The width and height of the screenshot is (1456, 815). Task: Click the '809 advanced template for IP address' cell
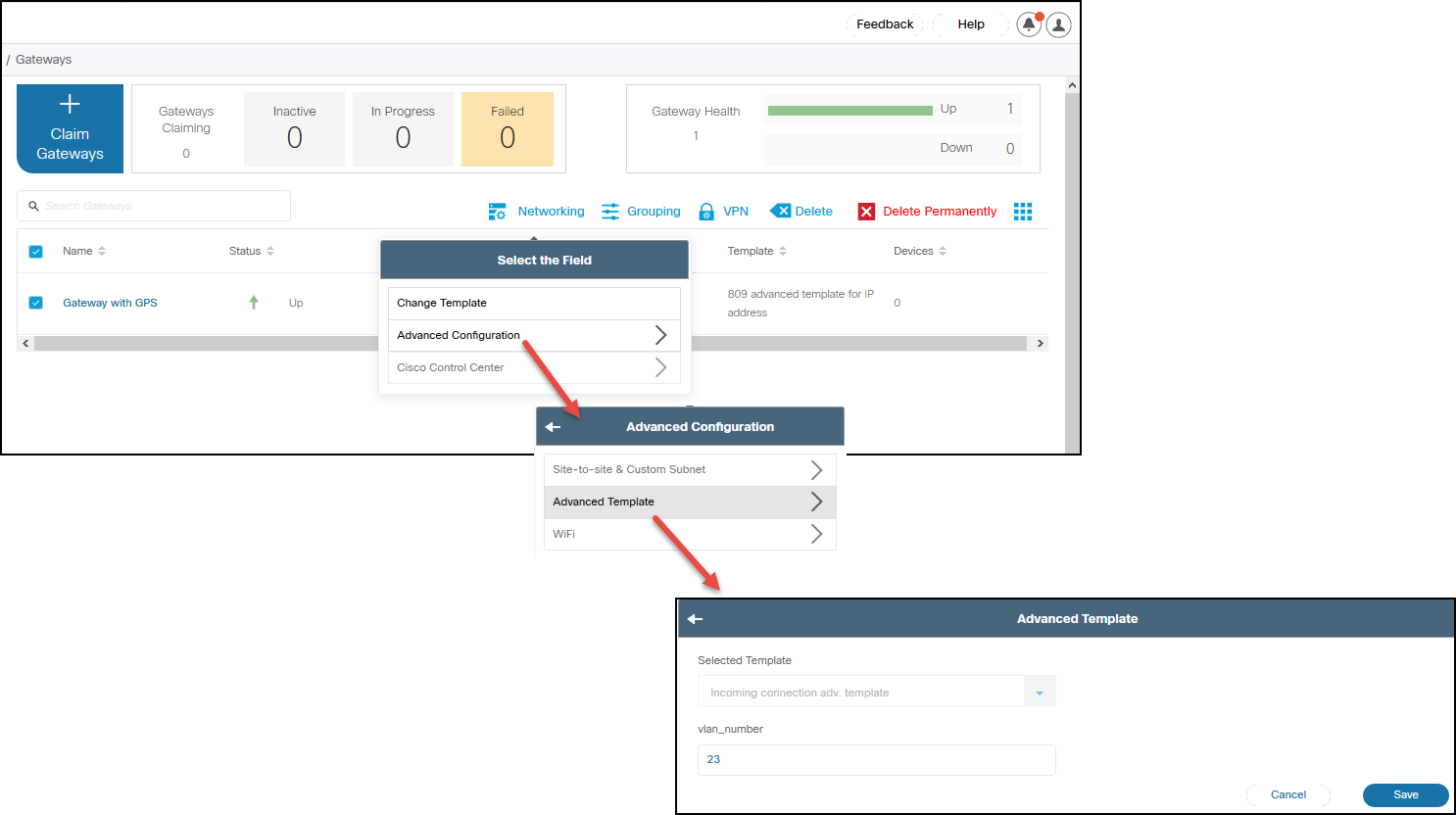pos(801,303)
